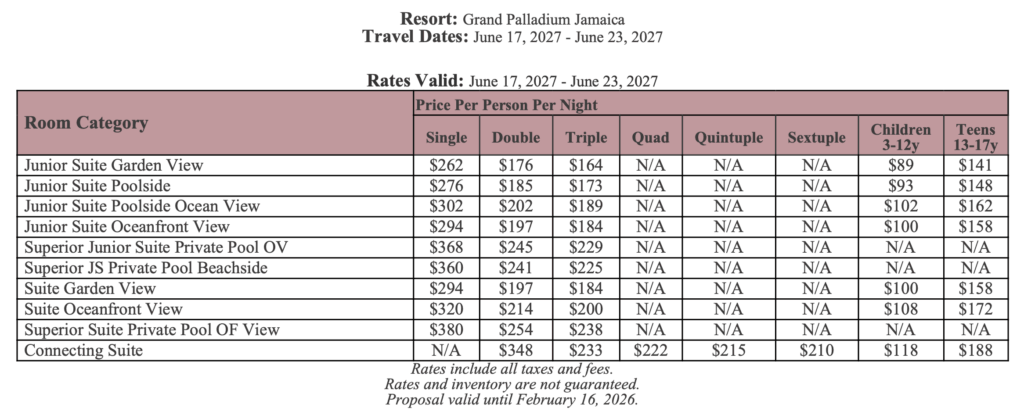This screenshot has height=415, width=1024.
Task: Select the Single column header
Action: click(x=446, y=137)
